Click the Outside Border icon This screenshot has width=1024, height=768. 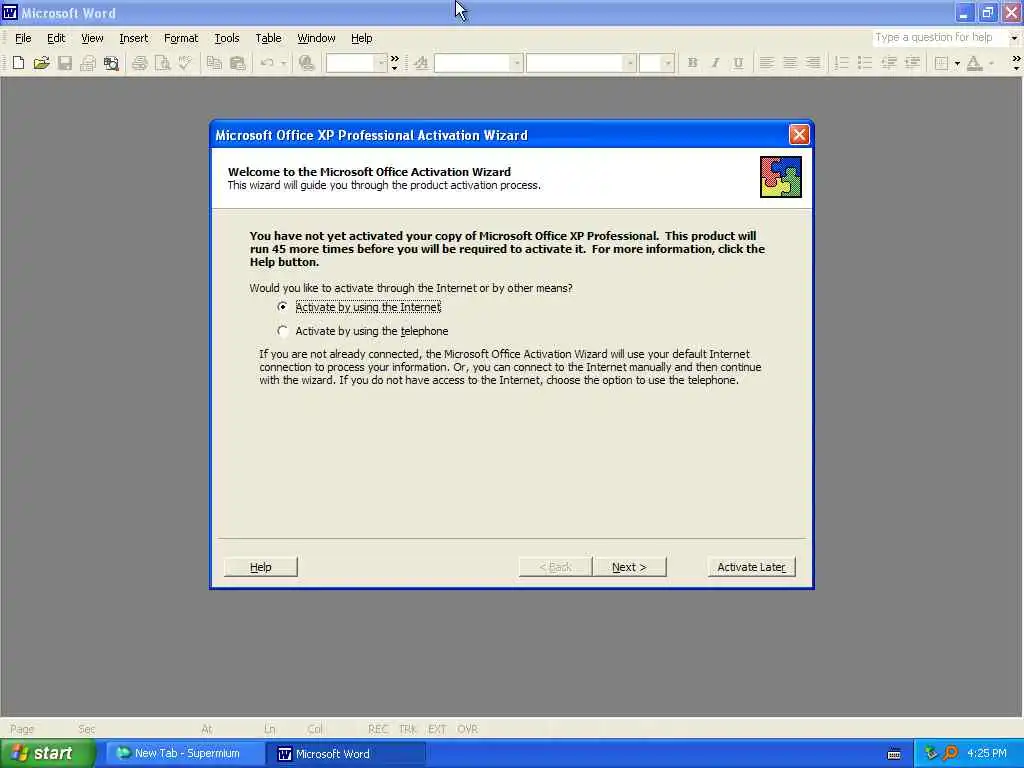click(941, 63)
